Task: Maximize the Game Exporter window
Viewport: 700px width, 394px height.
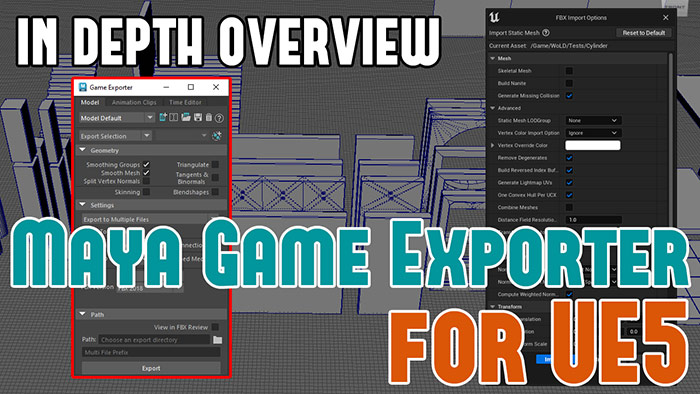Action: 191,87
